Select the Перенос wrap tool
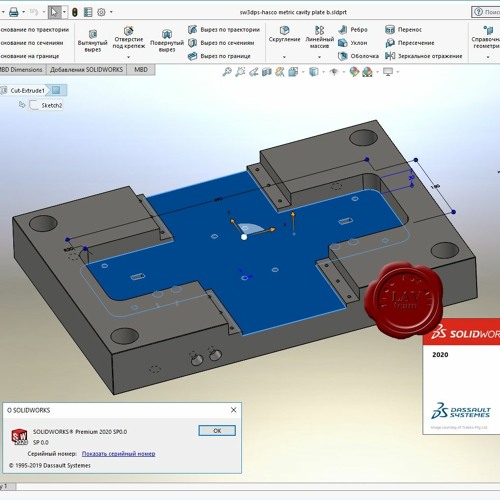The image size is (500, 500). (x=404, y=30)
